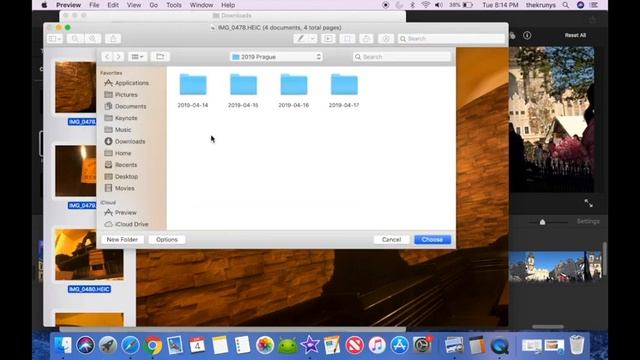The height and width of the screenshot is (360, 640).
Task: Select the 2019-04-14 folder
Action: point(193,91)
